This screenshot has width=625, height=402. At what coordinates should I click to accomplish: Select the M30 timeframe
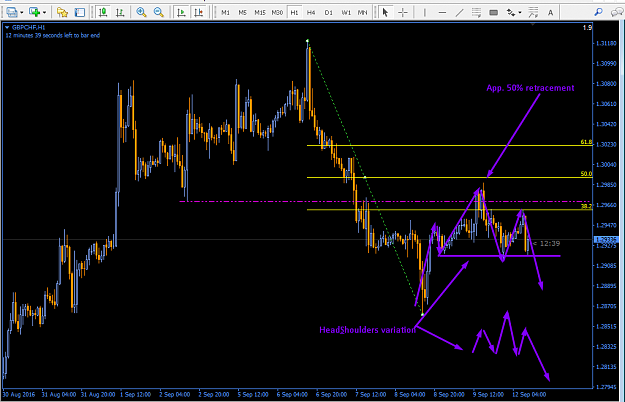(277, 13)
